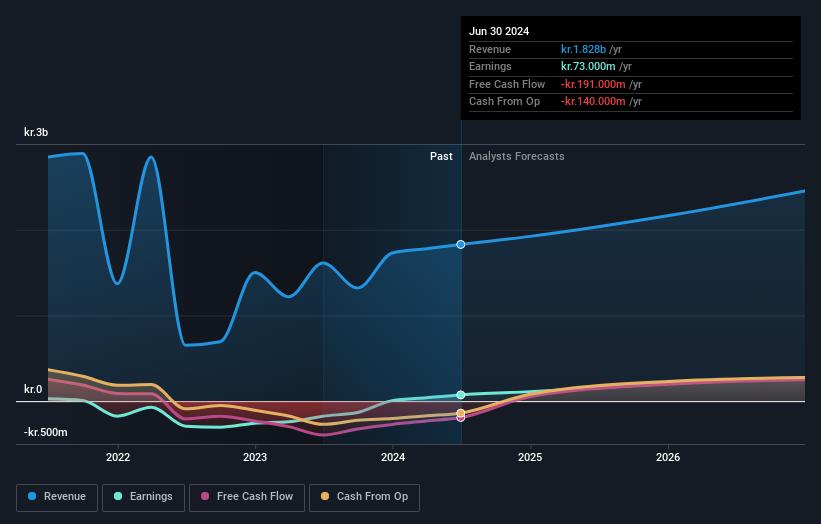
Task: Click the -kr.191.000m free cash flow value
Action: click(593, 84)
